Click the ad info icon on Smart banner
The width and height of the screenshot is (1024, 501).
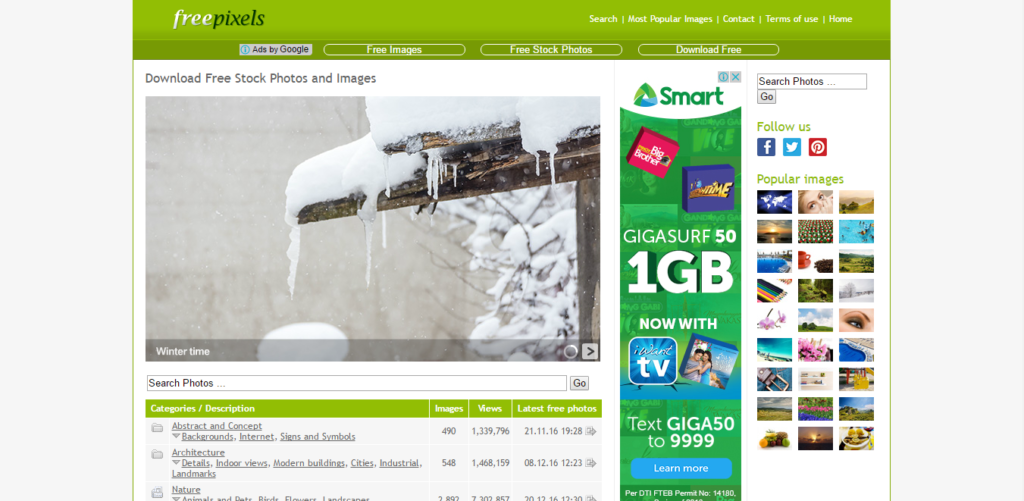(724, 77)
